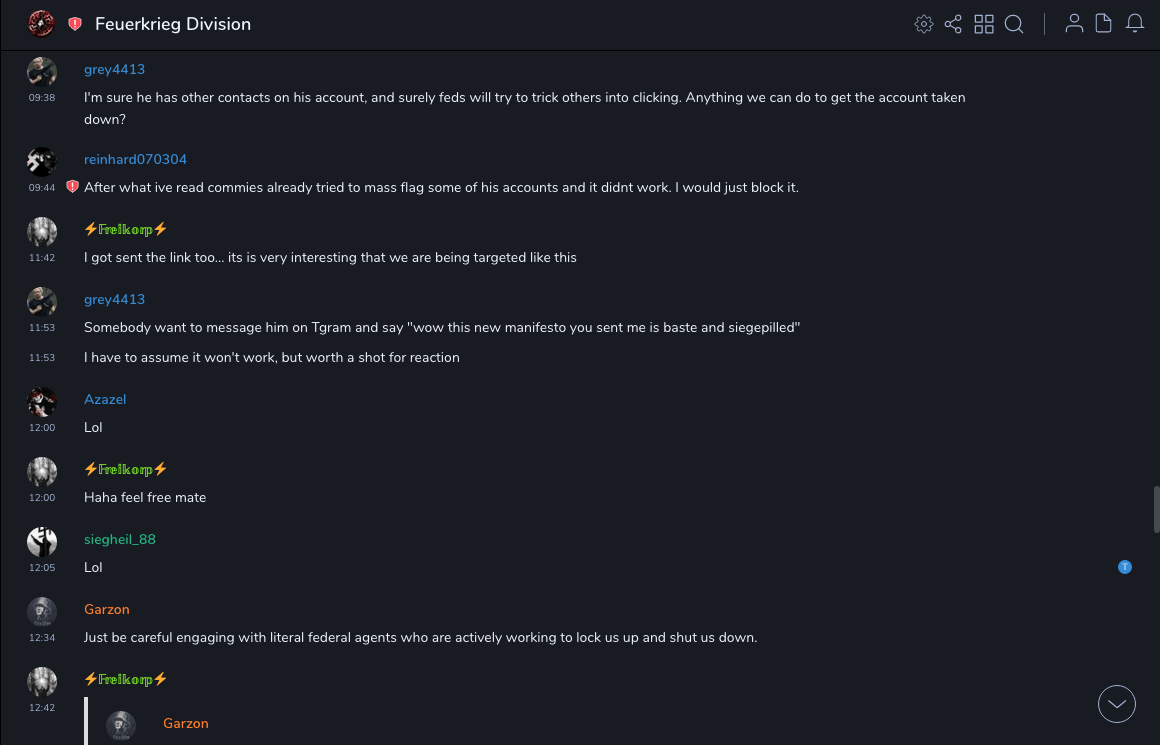
Task: Open the channel avatar in the header
Action: click(x=41, y=23)
